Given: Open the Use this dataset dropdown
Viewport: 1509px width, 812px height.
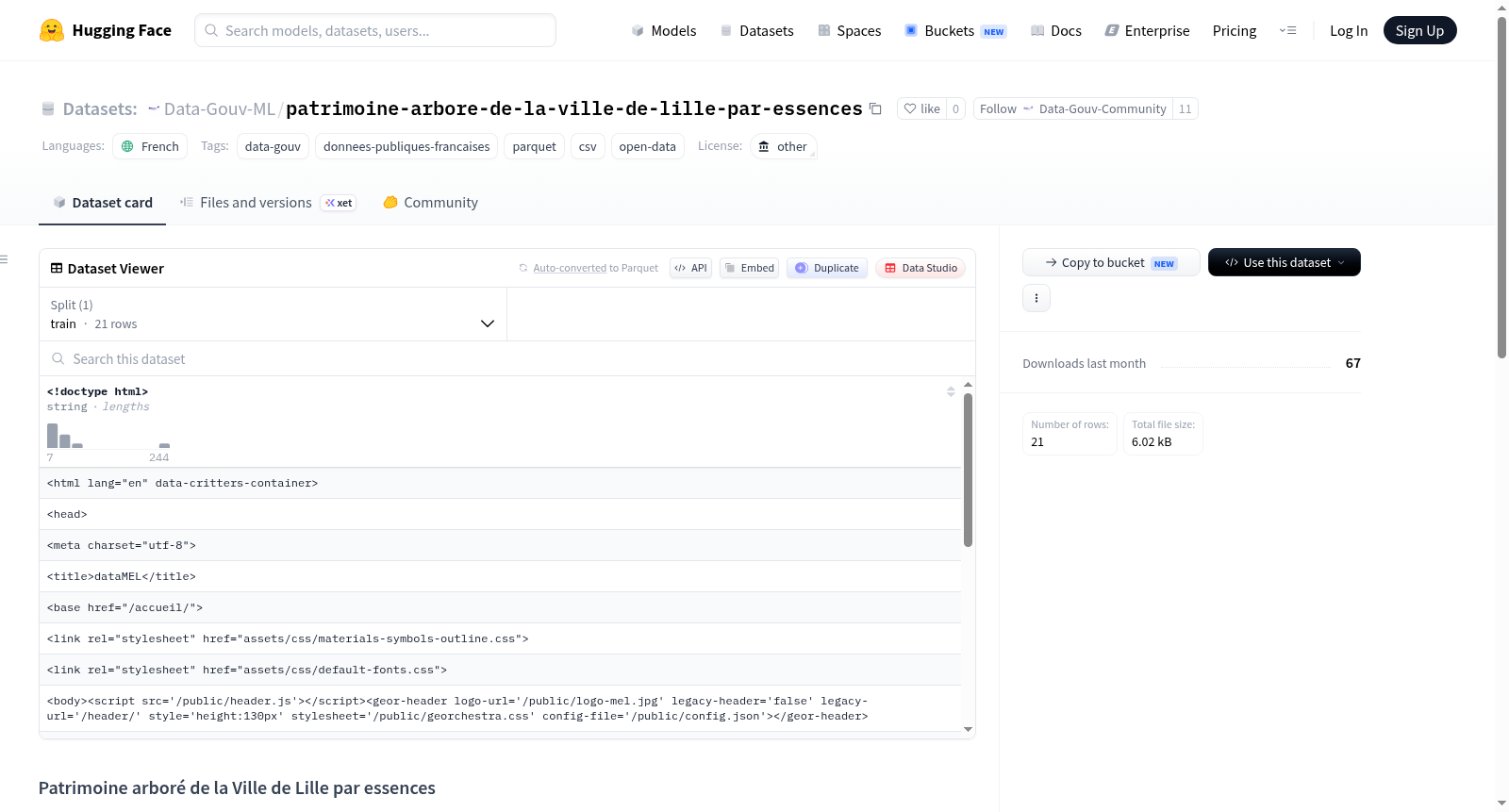Looking at the screenshot, I should (1284, 262).
